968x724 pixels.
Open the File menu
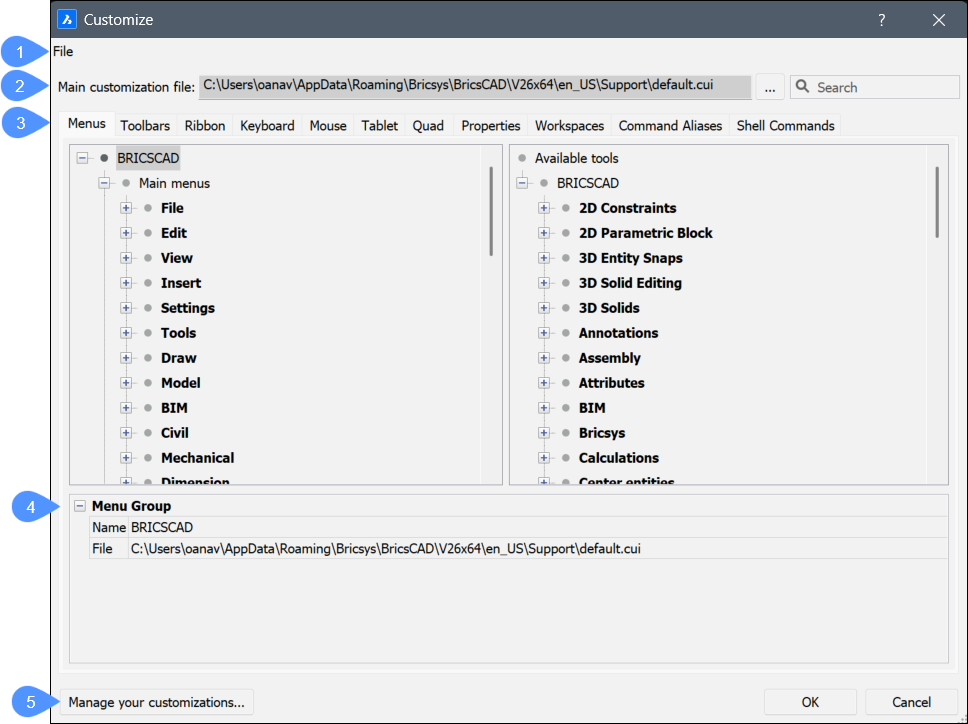[63, 51]
